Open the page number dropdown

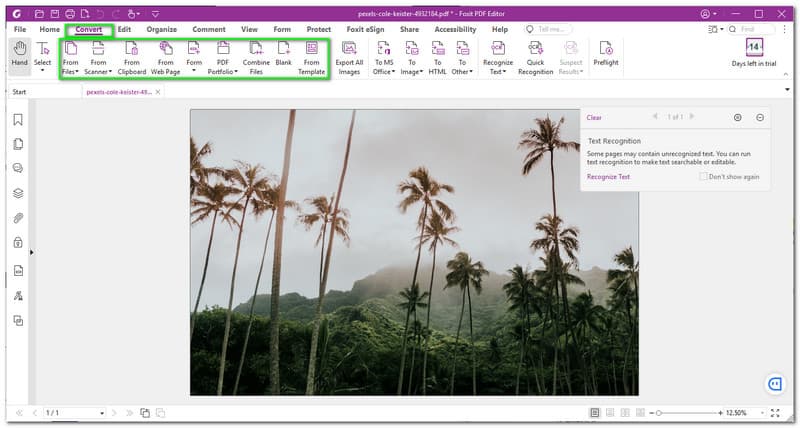click(x=101, y=413)
